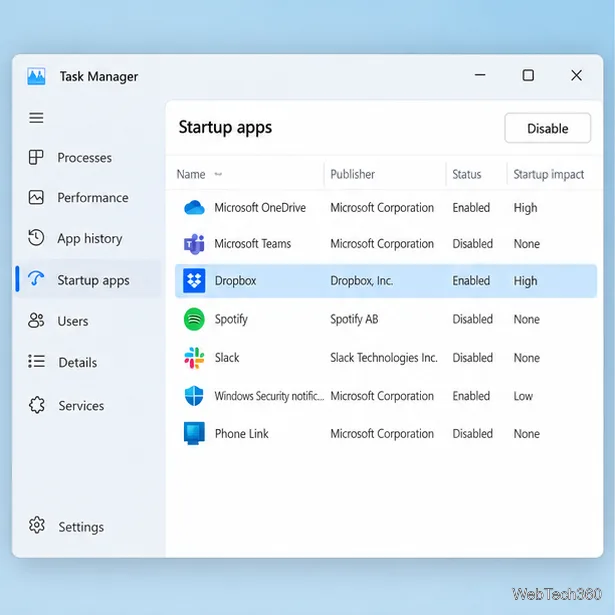Viewport: 615px width, 615px height.
Task: Click the Performance graph icon
Action: pyautogui.click(x=36, y=197)
